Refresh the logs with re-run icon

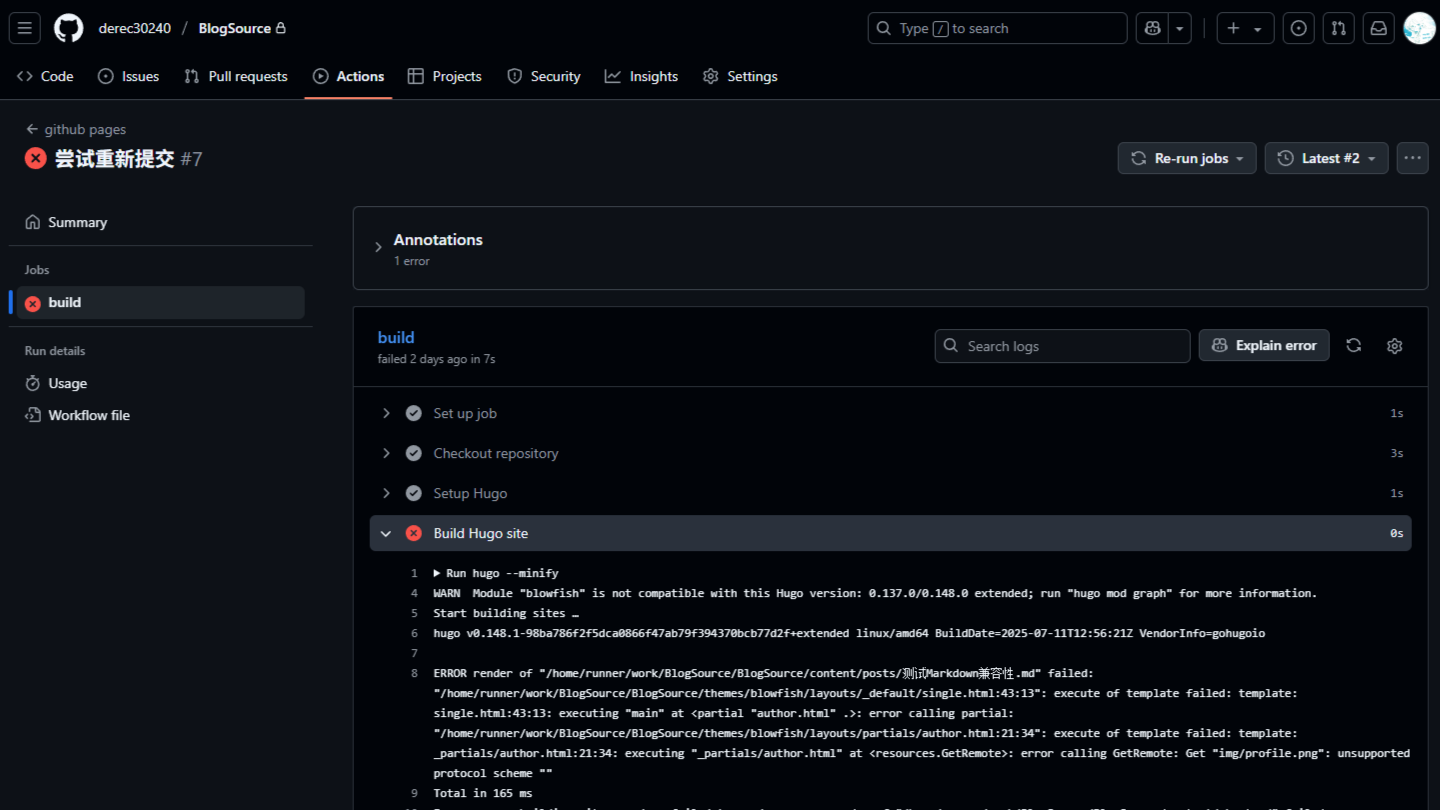coord(1354,345)
